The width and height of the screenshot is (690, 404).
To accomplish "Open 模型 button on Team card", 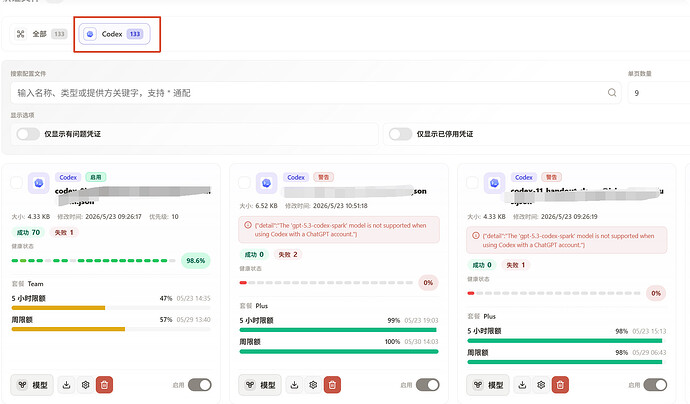I will 32,385.
